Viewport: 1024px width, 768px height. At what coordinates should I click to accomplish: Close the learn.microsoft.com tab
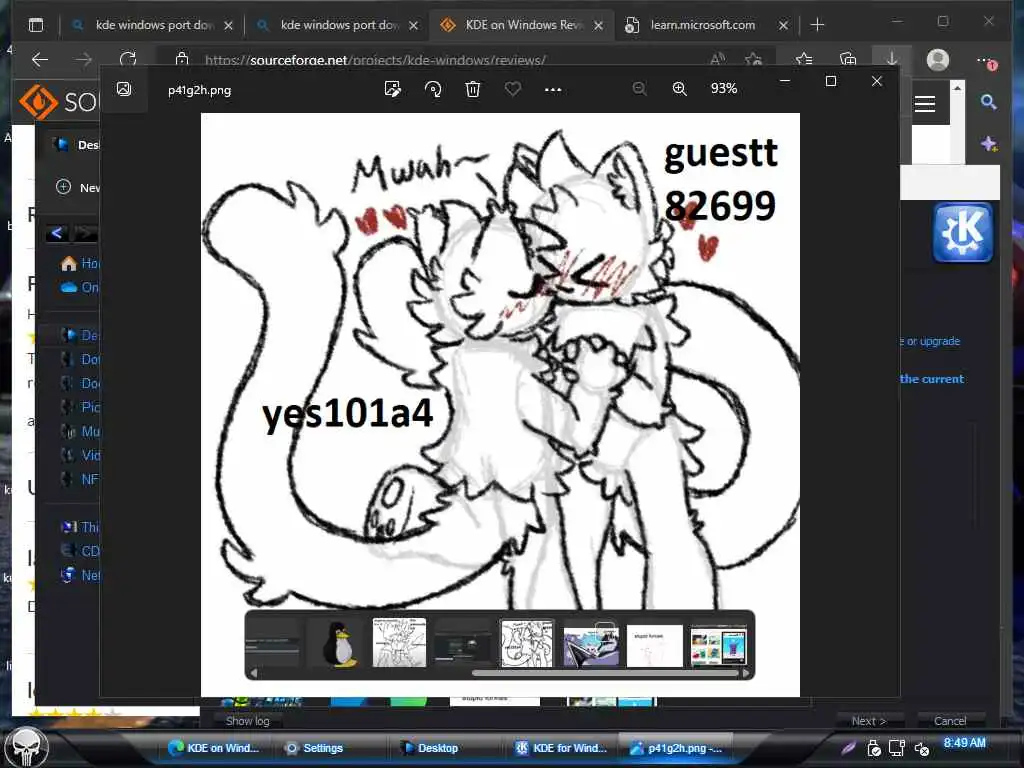click(x=783, y=25)
